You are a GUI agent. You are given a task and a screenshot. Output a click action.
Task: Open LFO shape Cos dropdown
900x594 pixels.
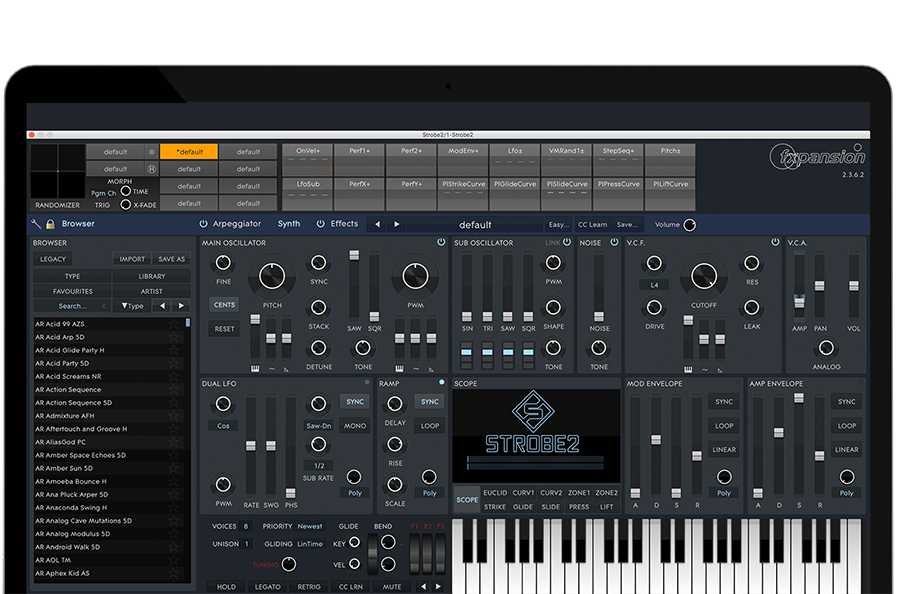click(x=223, y=426)
